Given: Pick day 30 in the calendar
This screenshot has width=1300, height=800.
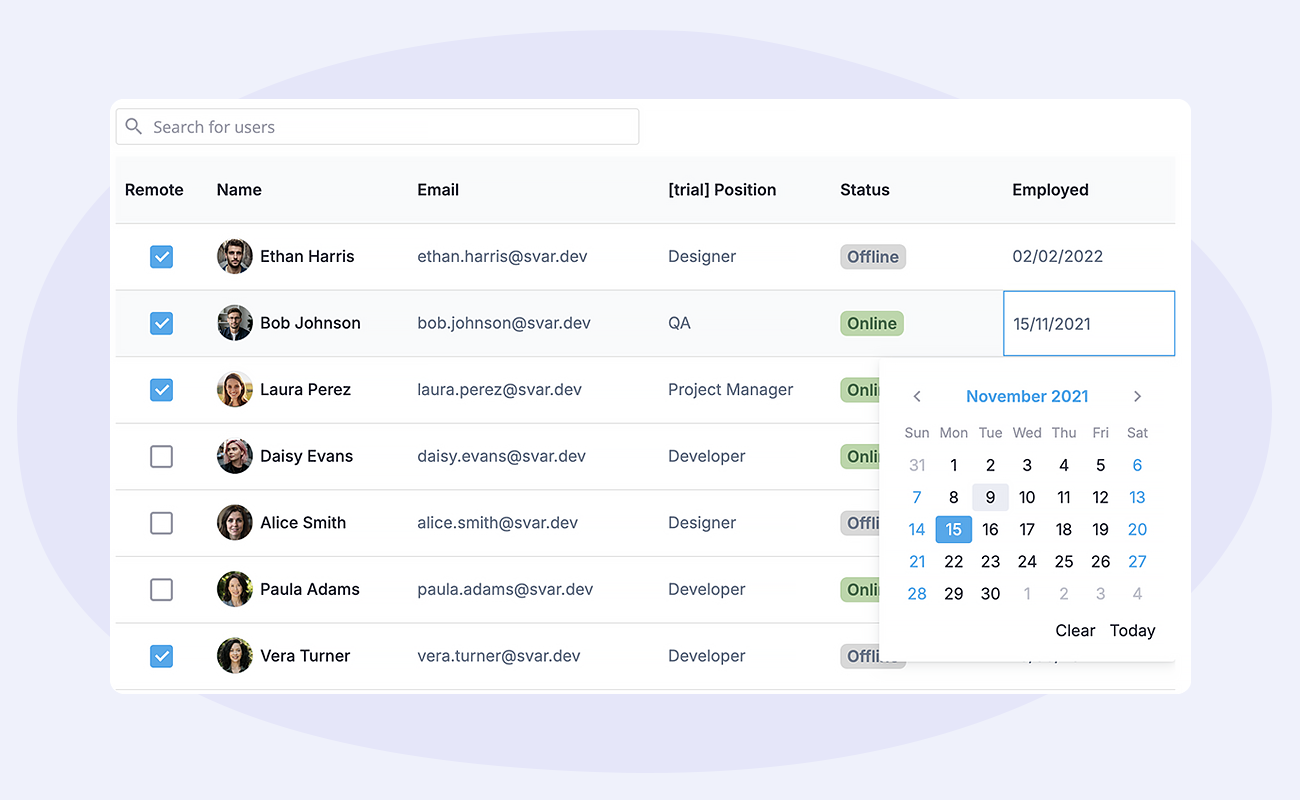Looking at the screenshot, I should pos(990,594).
